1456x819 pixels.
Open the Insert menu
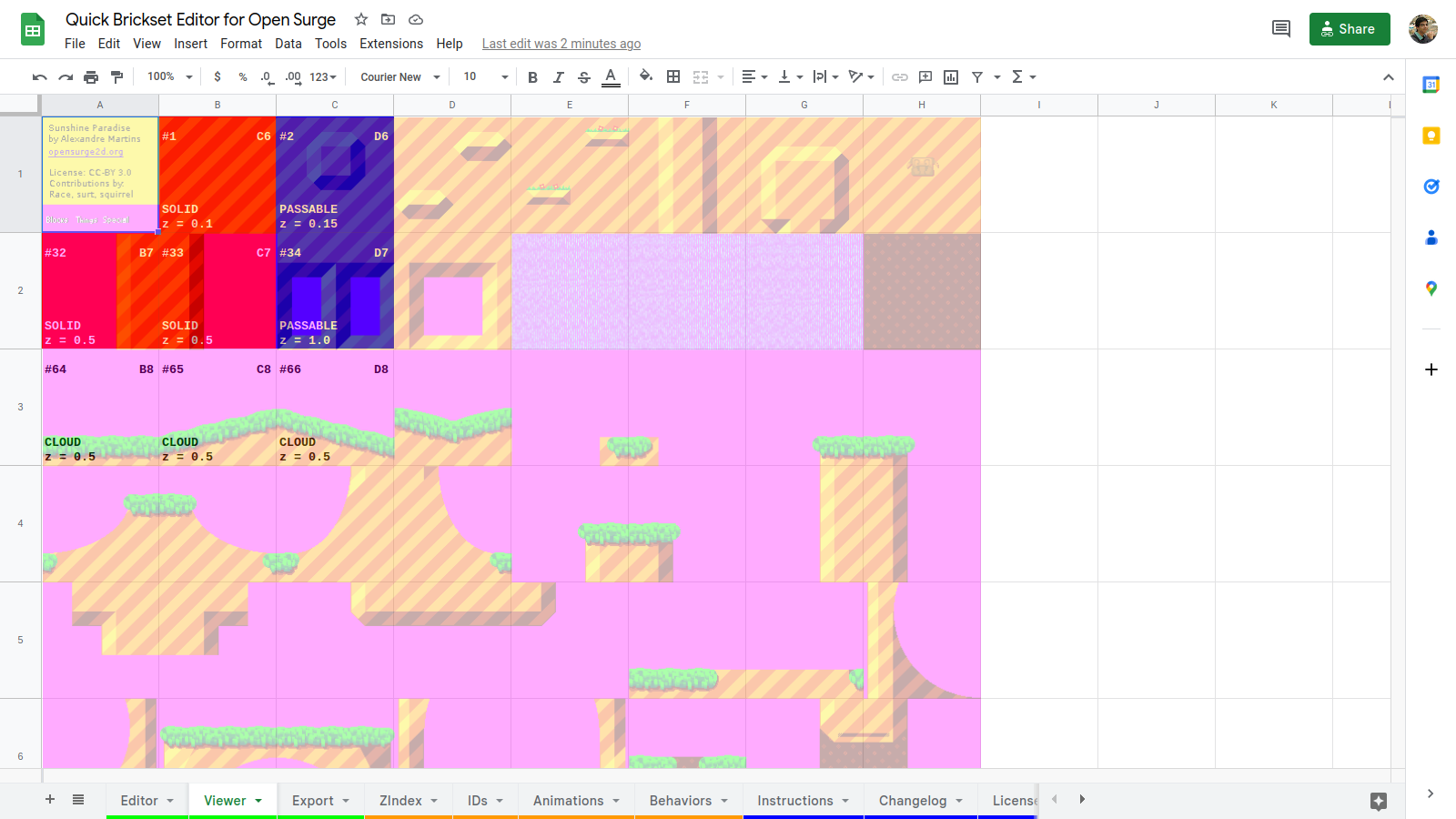click(x=191, y=44)
